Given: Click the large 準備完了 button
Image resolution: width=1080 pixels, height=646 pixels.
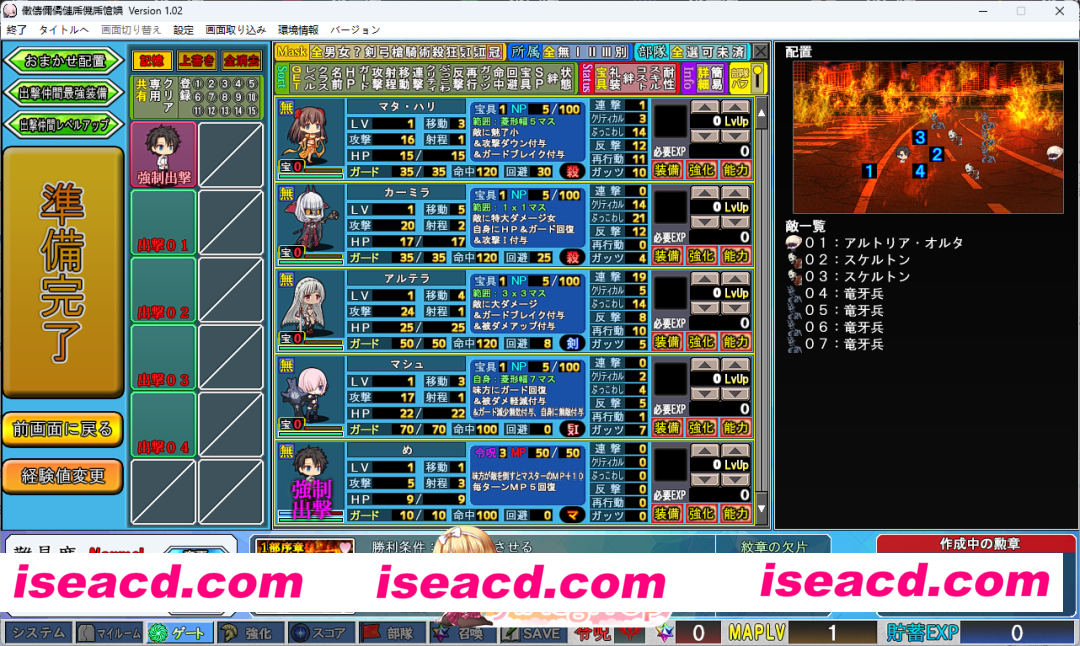Looking at the screenshot, I should pyautogui.click(x=63, y=272).
